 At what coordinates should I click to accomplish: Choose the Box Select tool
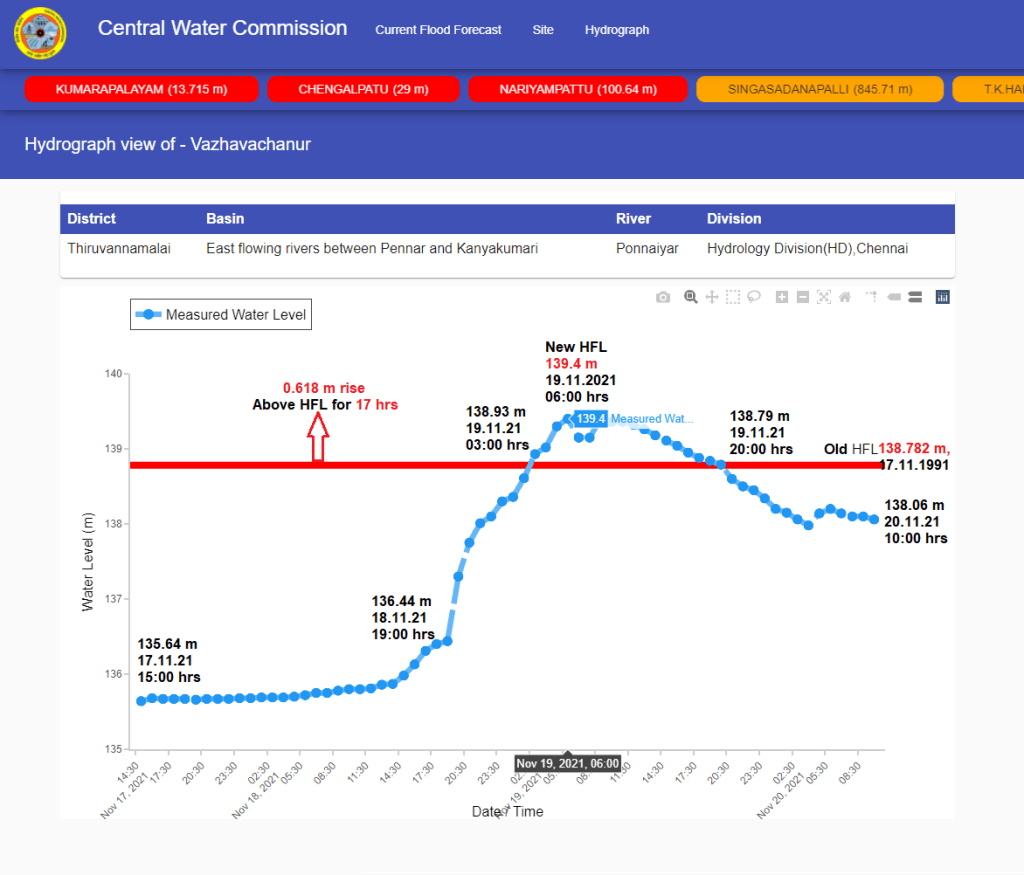pos(733,297)
